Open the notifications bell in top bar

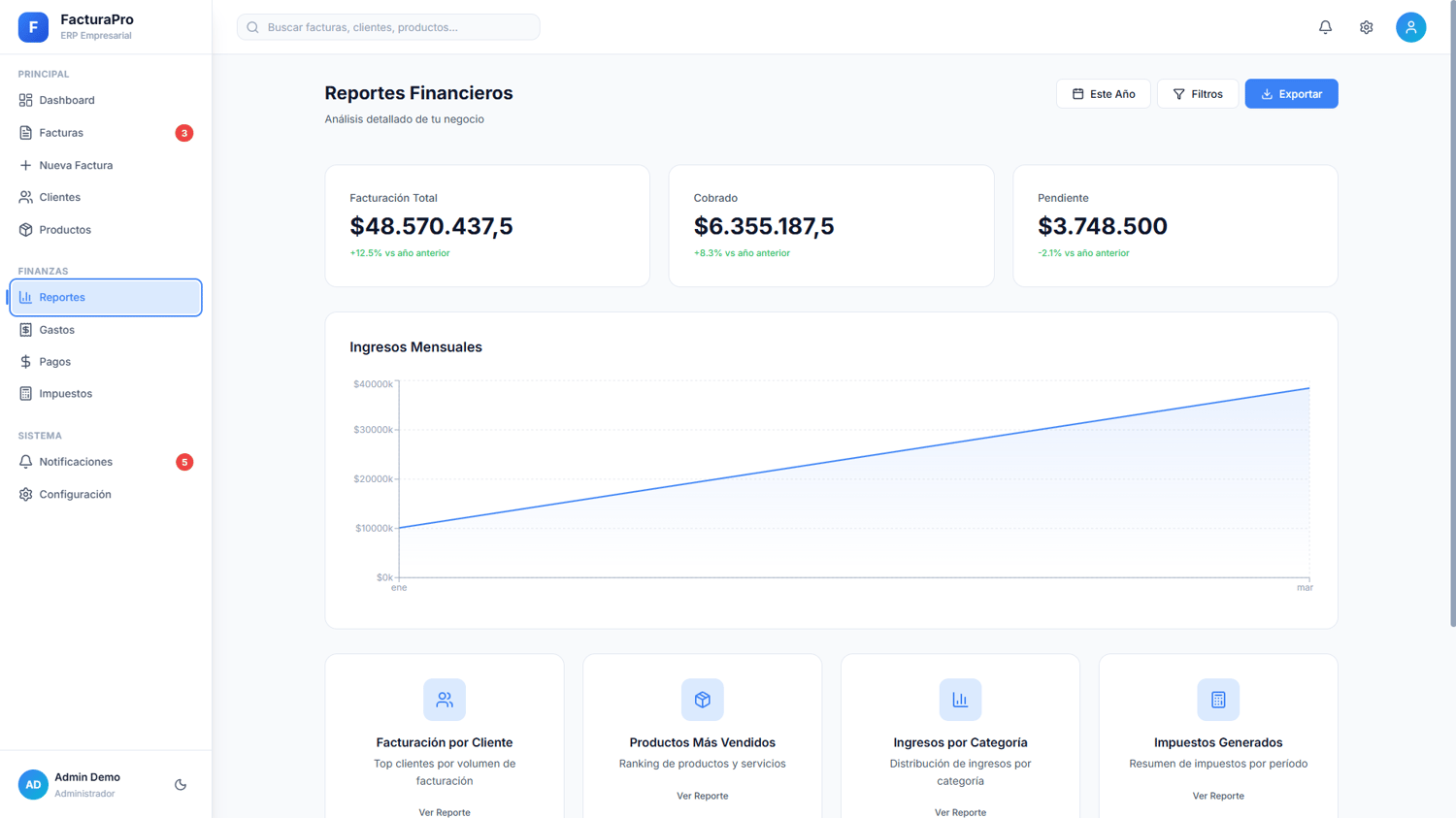[1325, 27]
